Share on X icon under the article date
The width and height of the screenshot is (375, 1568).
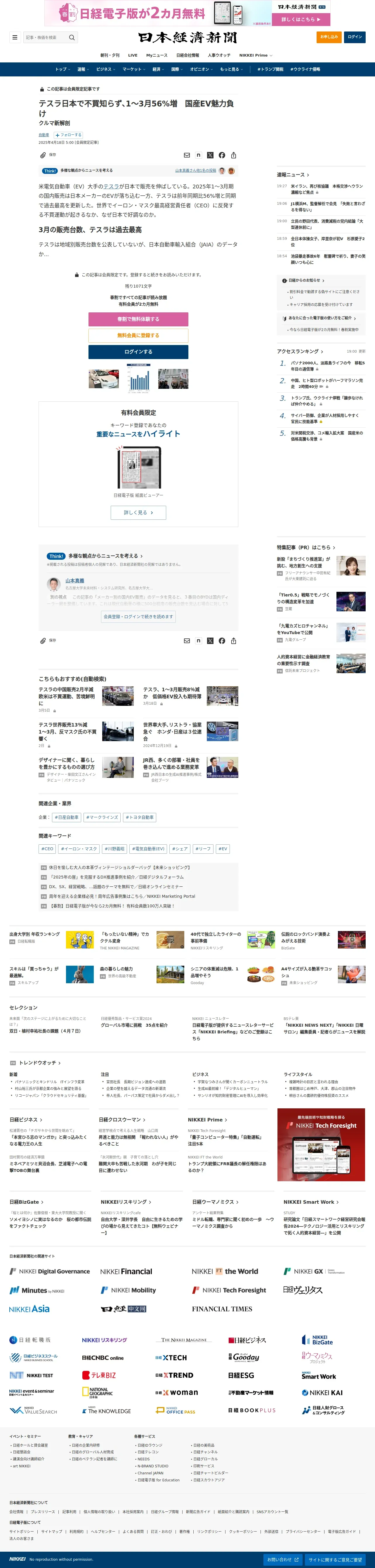tap(210, 155)
